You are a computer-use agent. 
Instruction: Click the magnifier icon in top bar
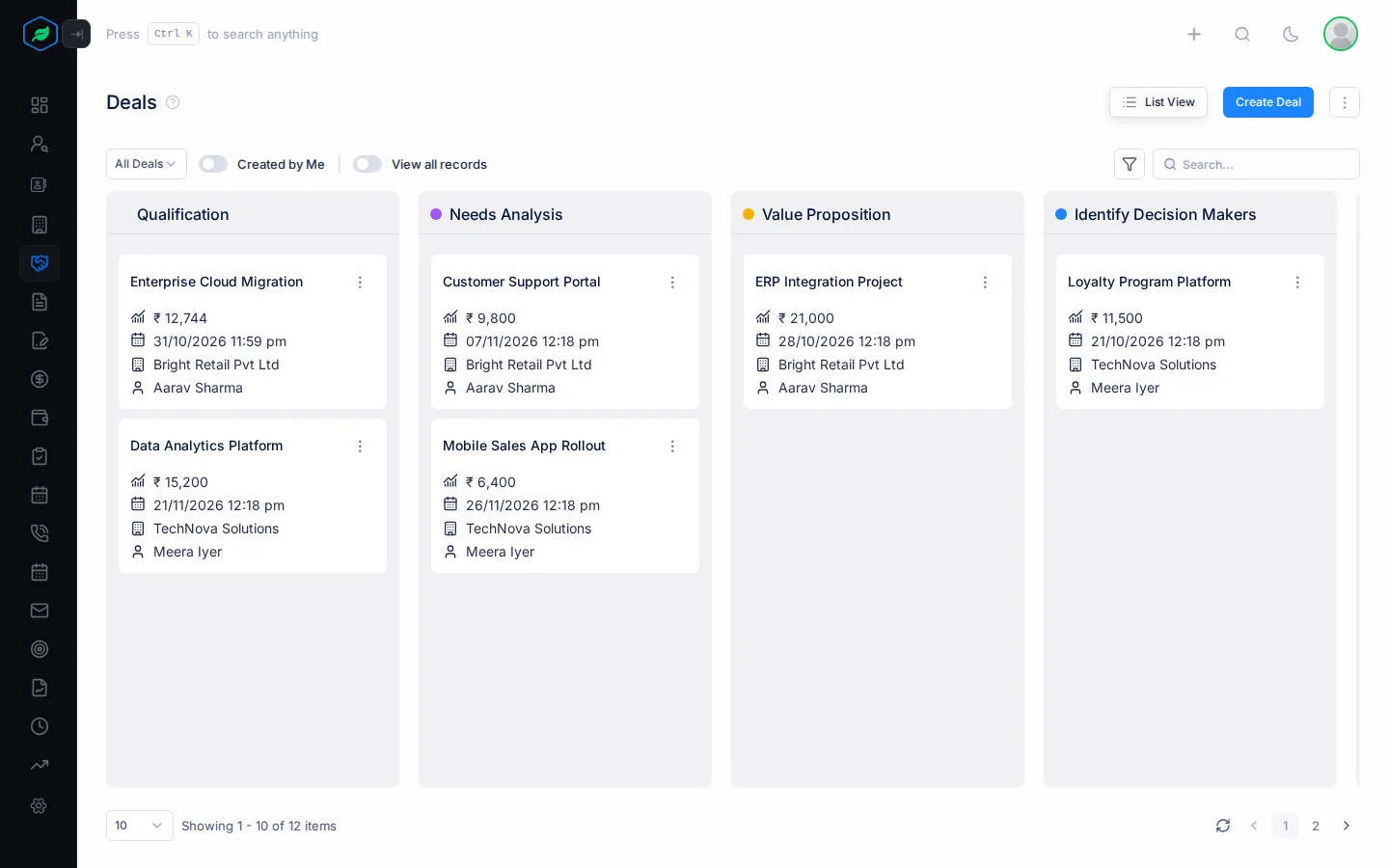[x=1242, y=34]
